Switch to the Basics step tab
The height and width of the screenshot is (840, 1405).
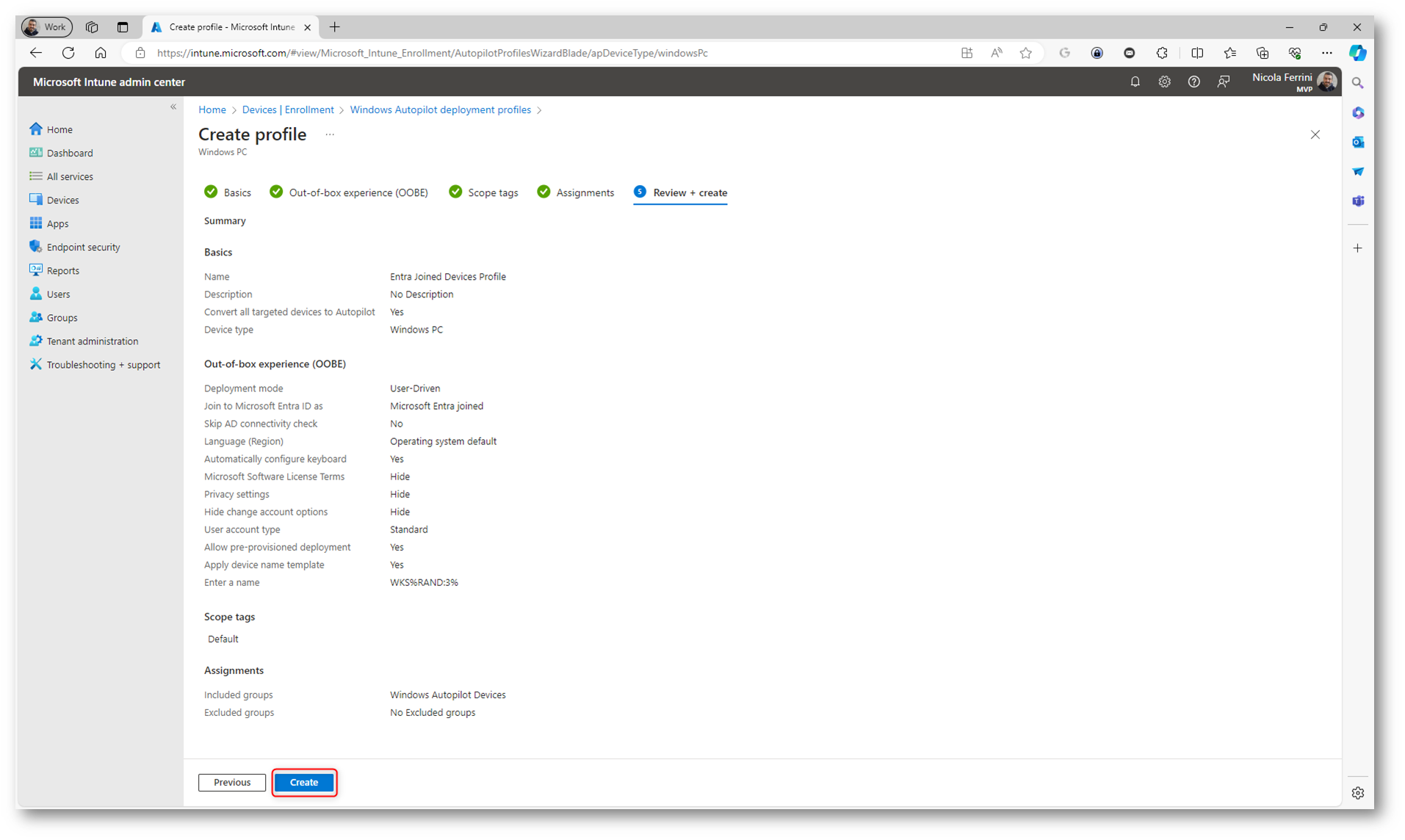point(236,193)
